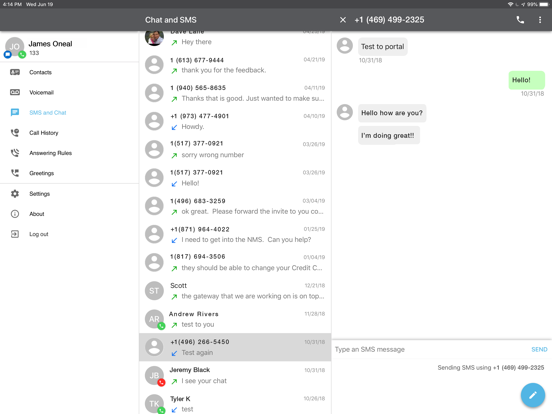Tap the blue compose pencil button

click(x=533, y=395)
